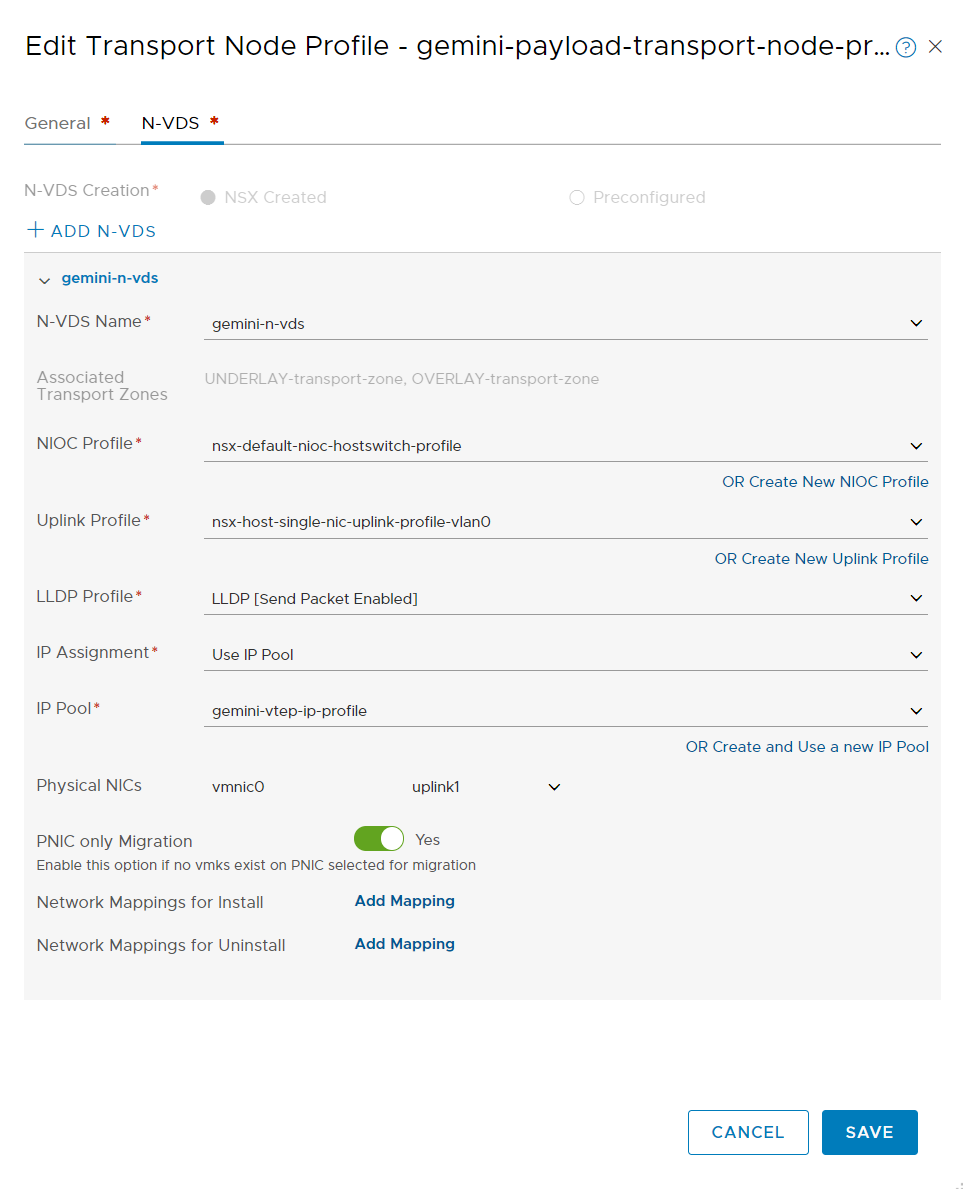The image size is (963, 1189).
Task: Click OR Create New Uplink Profile link
Action: click(821, 559)
